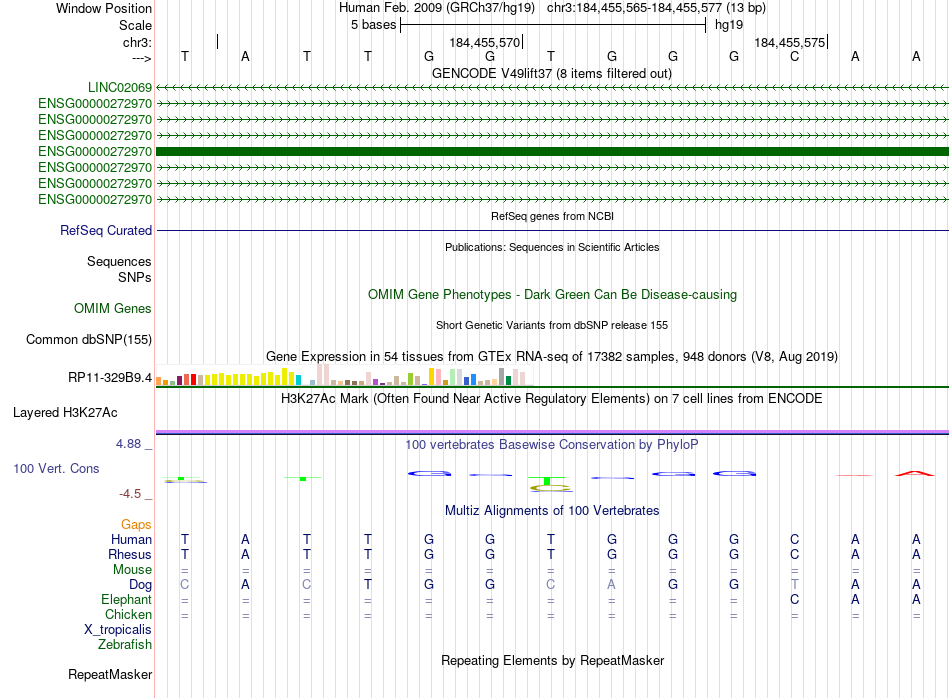Click the RefSeq genes from NCBI title
The image size is (950, 698).
552,216
